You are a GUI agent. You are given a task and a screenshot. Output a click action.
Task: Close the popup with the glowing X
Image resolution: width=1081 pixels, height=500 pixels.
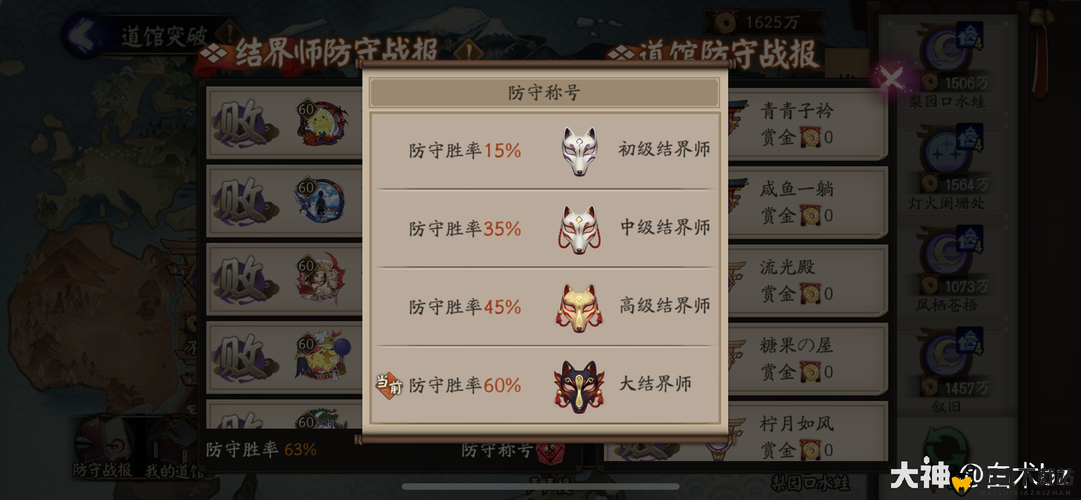point(893,77)
